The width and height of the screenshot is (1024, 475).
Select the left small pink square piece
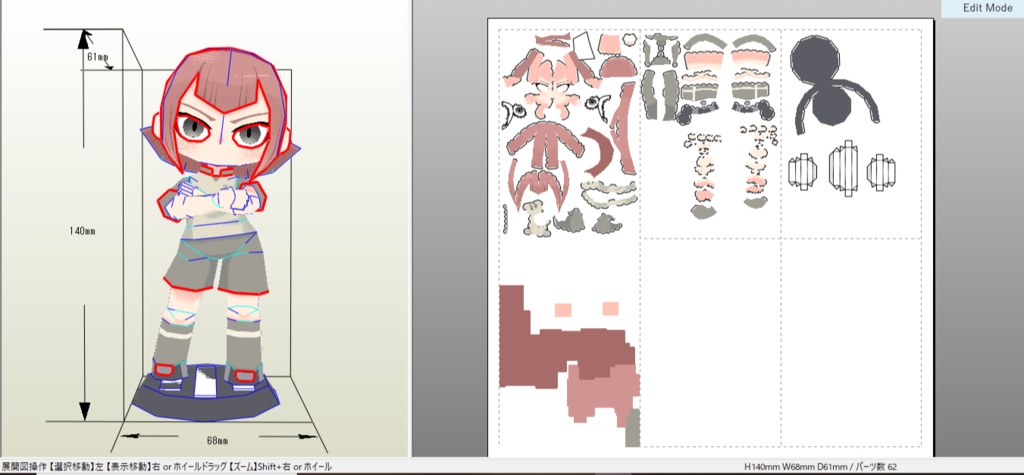pyautogui.click(x=563, y=309)
